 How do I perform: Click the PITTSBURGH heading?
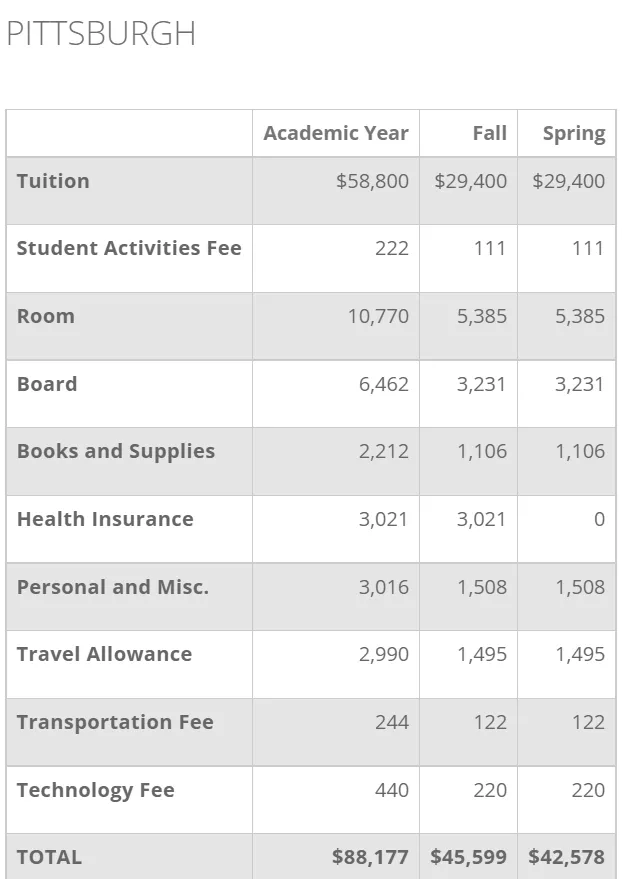pos(101,33)
